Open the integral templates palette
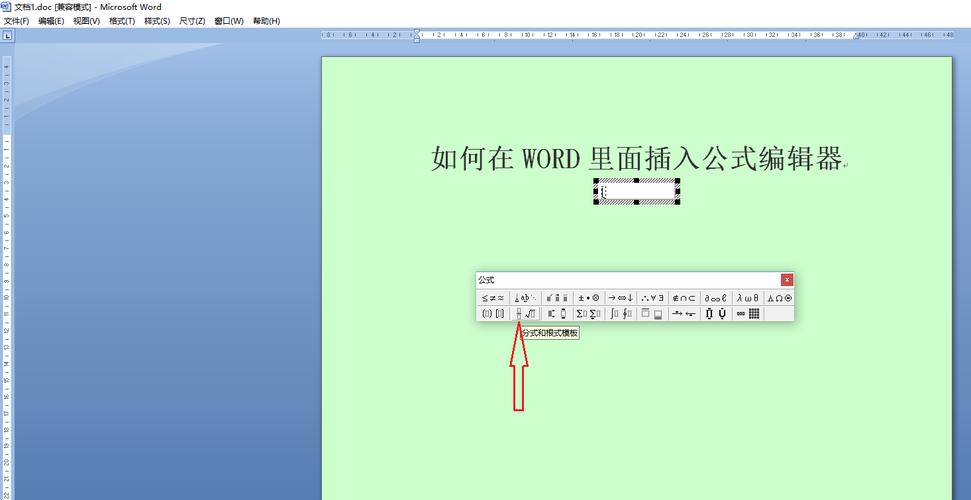This screenshot has height=500, width=971. point(621,314)
